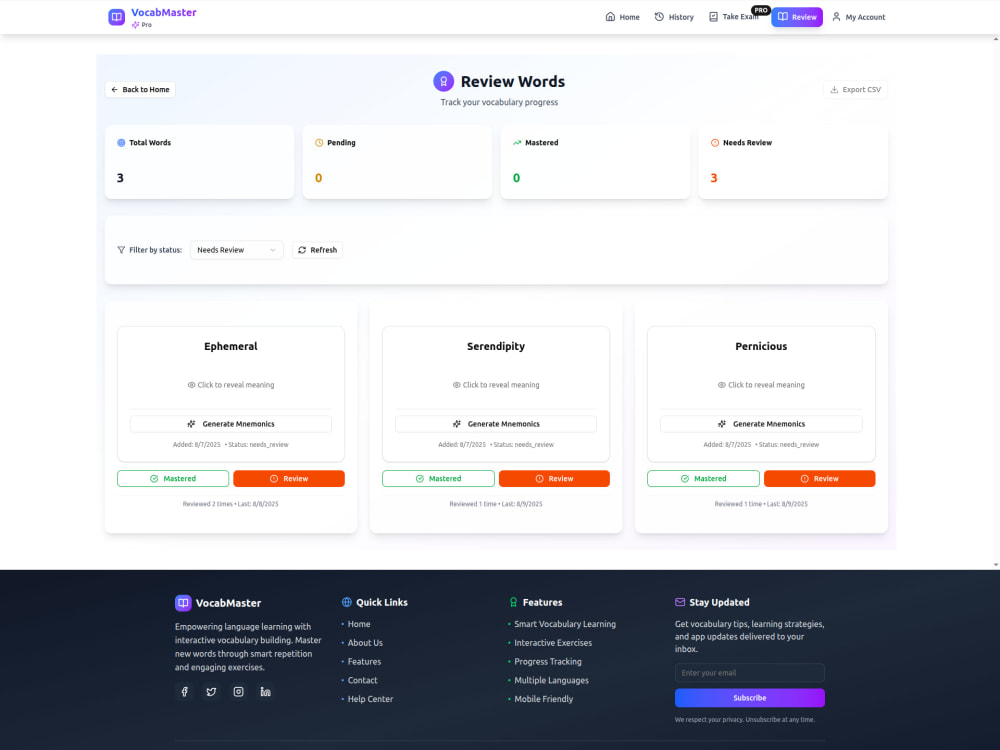1000x750 pixels.
Task: Open the Filter by status dropdown
Action: point(237,250)
